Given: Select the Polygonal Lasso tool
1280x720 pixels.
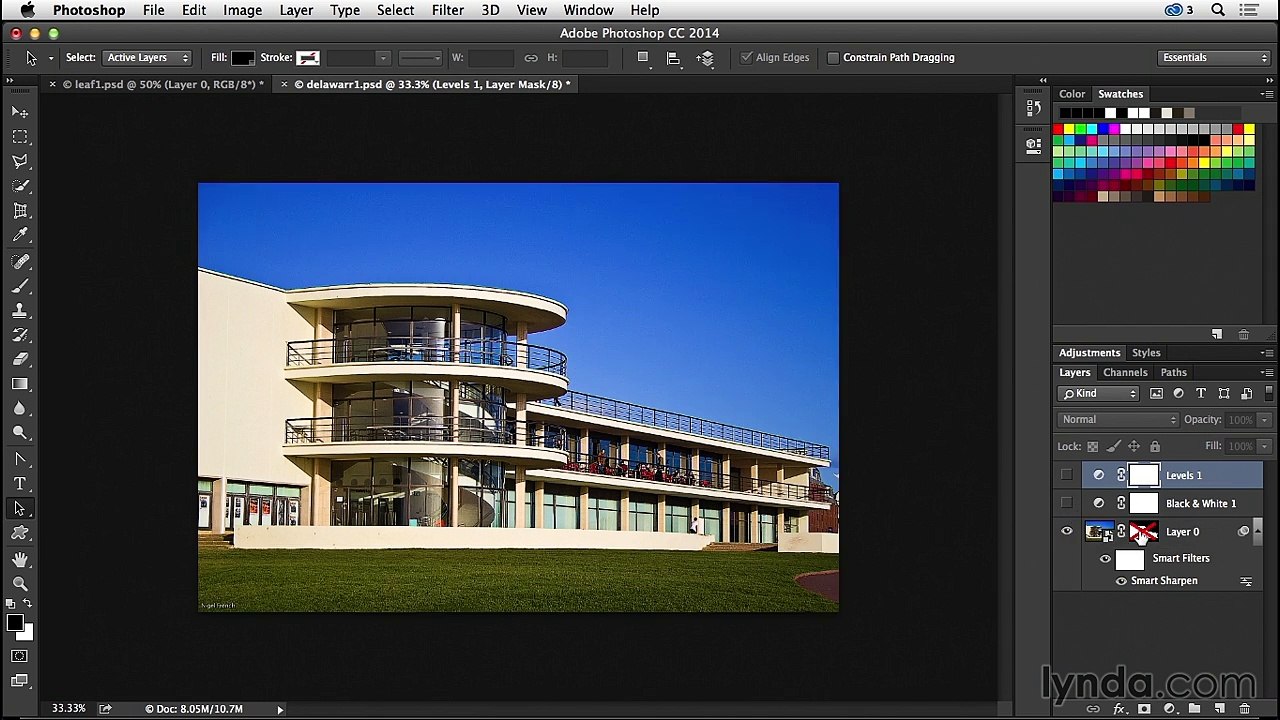Looking at the screenshot, I should click(20, 161).
